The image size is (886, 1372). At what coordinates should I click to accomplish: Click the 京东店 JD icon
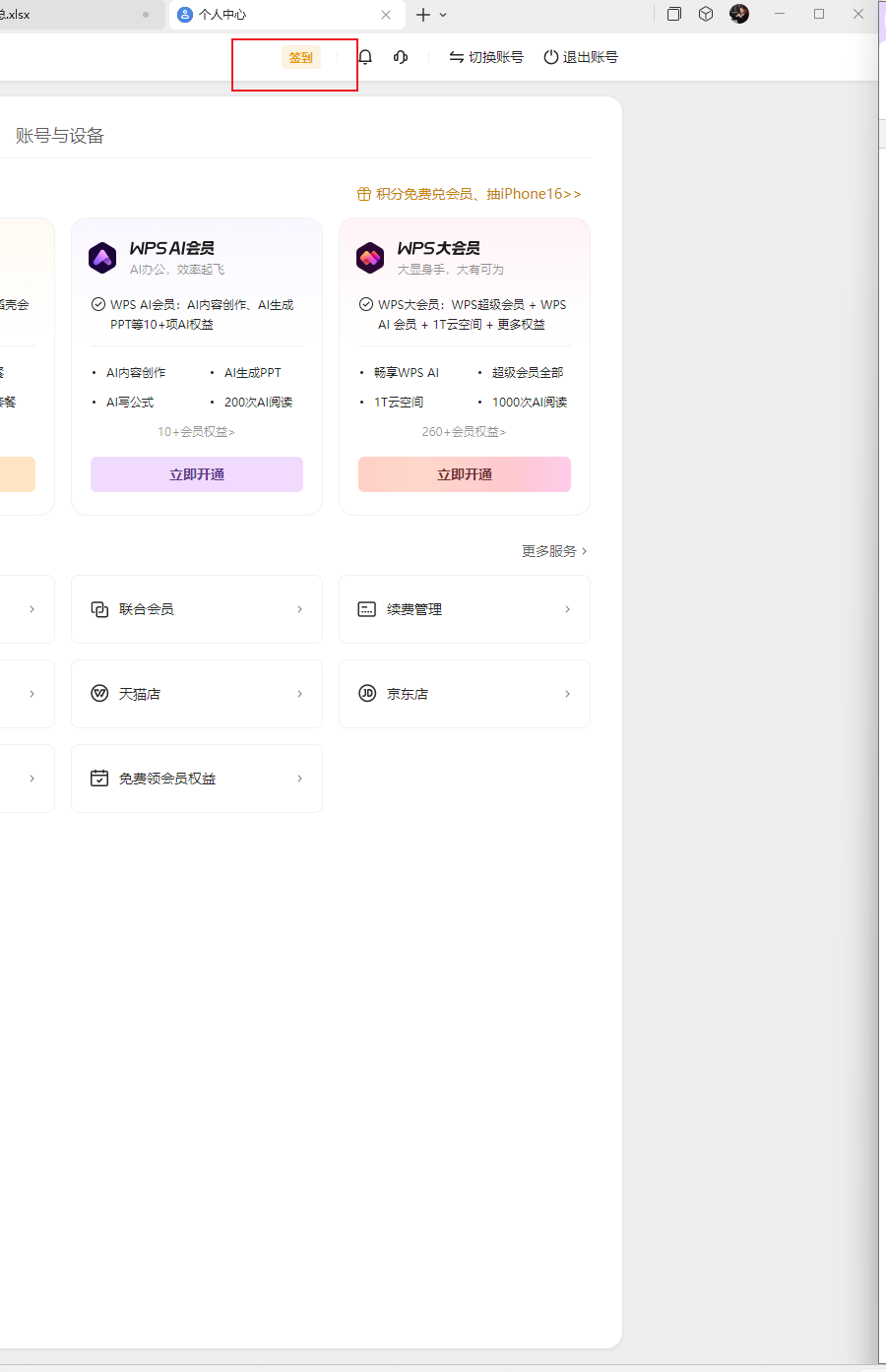[367, 693]
